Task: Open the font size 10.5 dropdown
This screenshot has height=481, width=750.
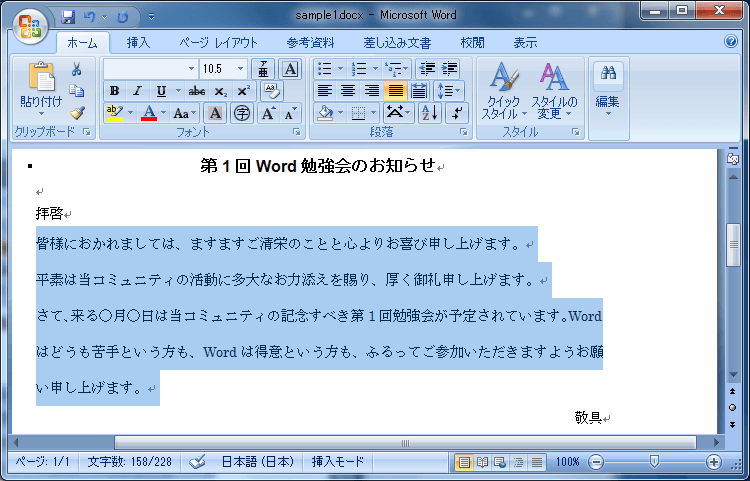Action: point(241,69)
